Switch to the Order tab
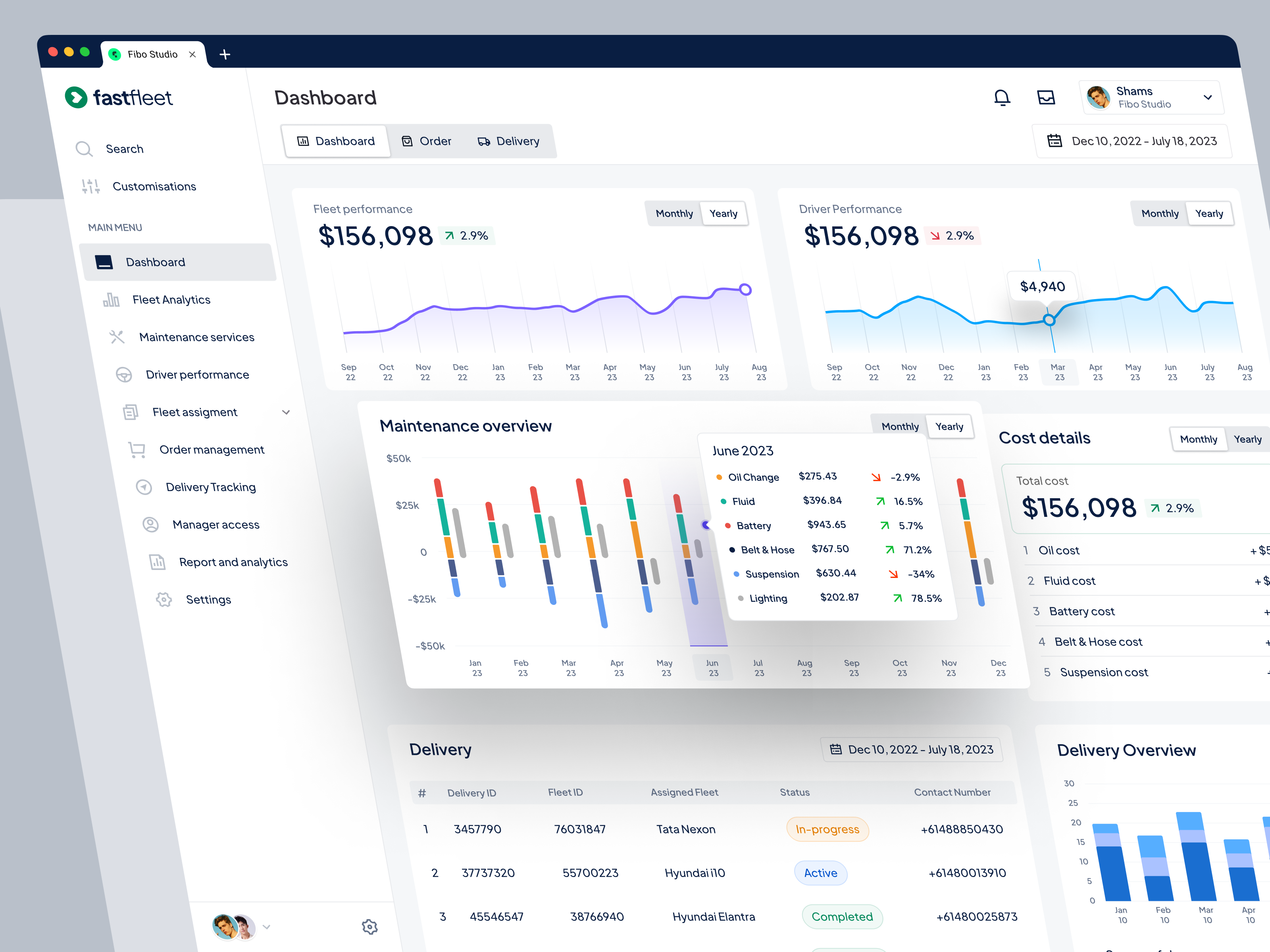The width and height of the screenshot is (1270, 952). pos(427,140)
